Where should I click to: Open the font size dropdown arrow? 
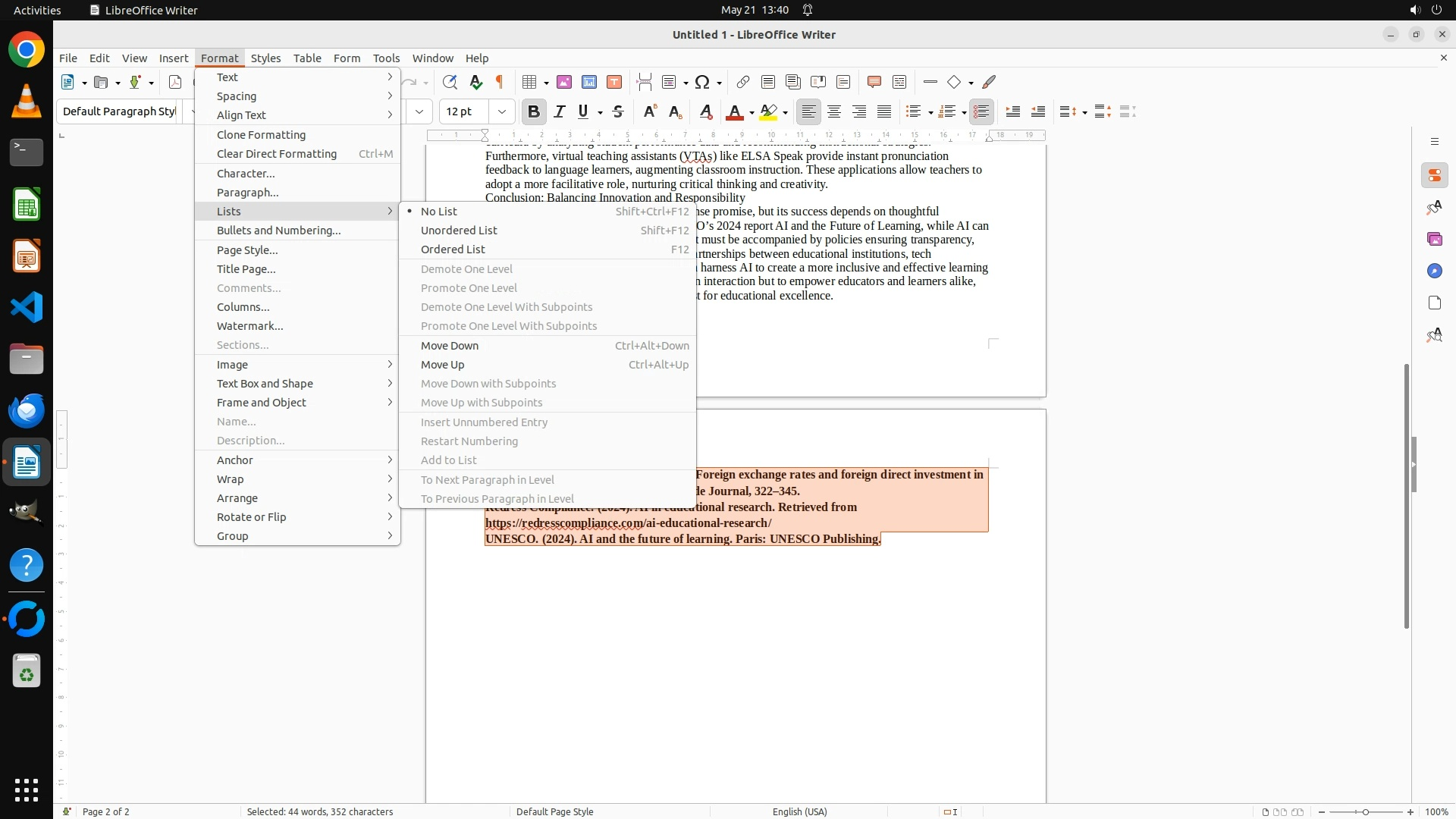coord(501,111)
